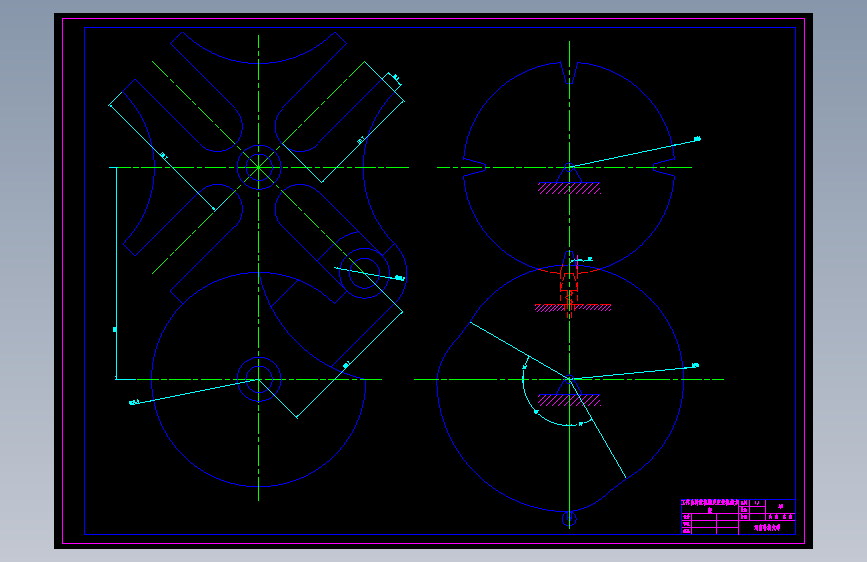867x562 pixels.
Task: Click the driving disc center hub circle
Action: pos(259,379)
